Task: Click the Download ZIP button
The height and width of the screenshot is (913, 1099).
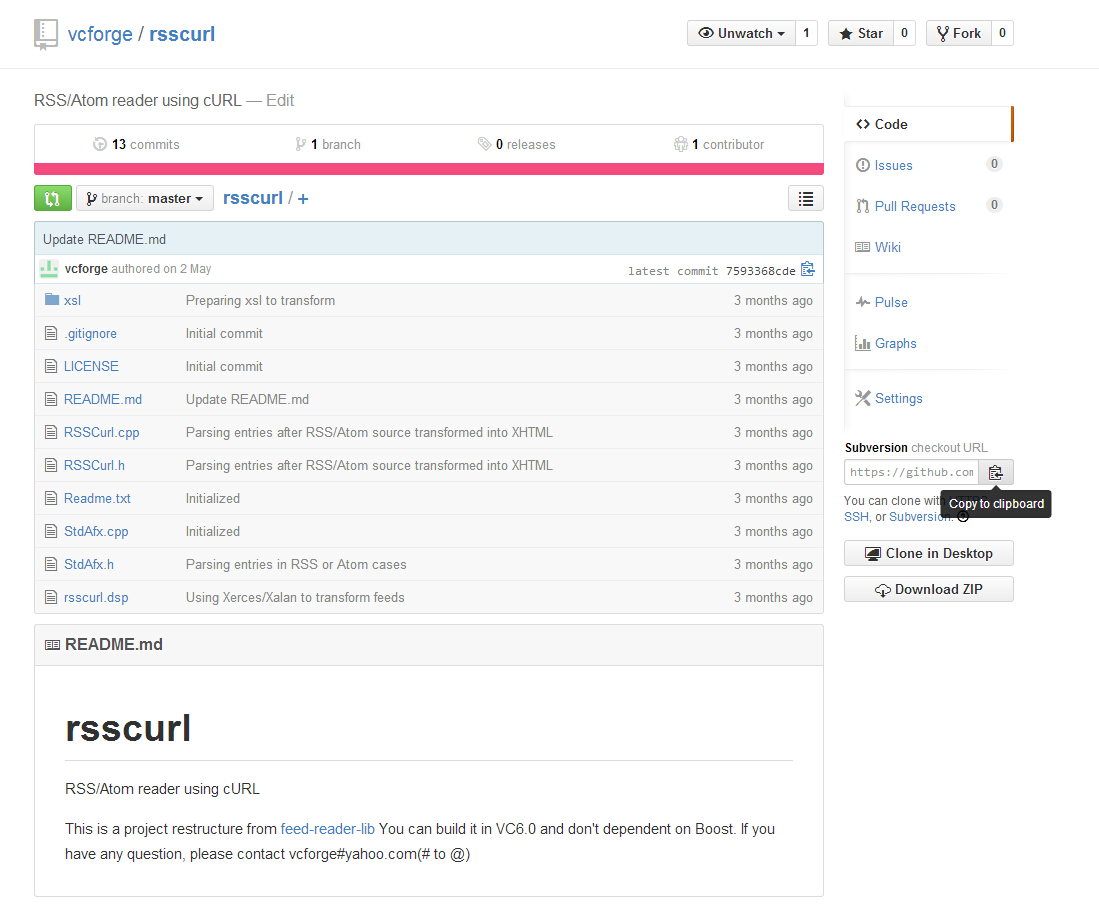Action: (x=929, y=589)
